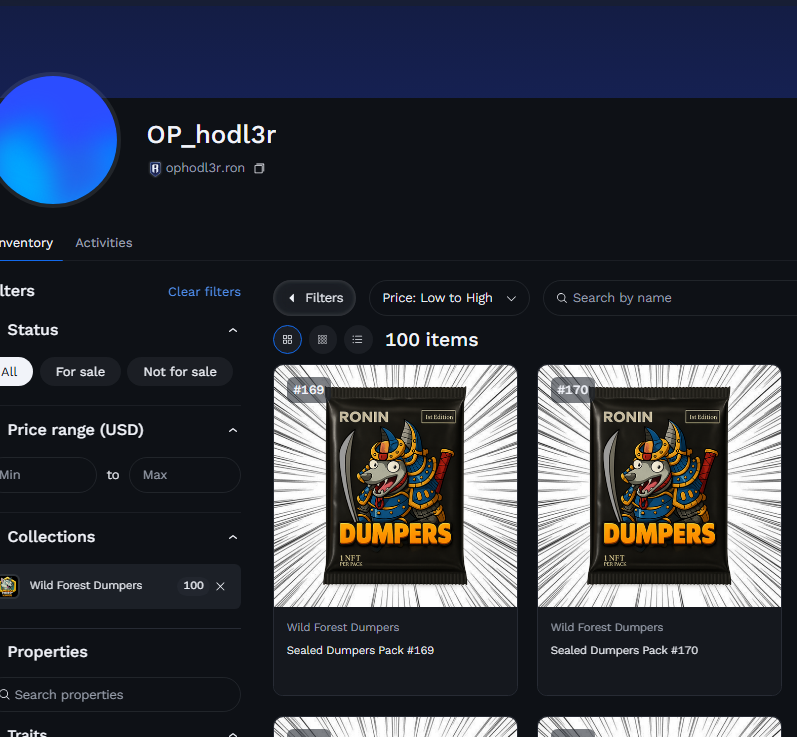Click the Min price field
The height and width of the screenshot is (737, 797).
pyautogui.click(x=46, y=475)
